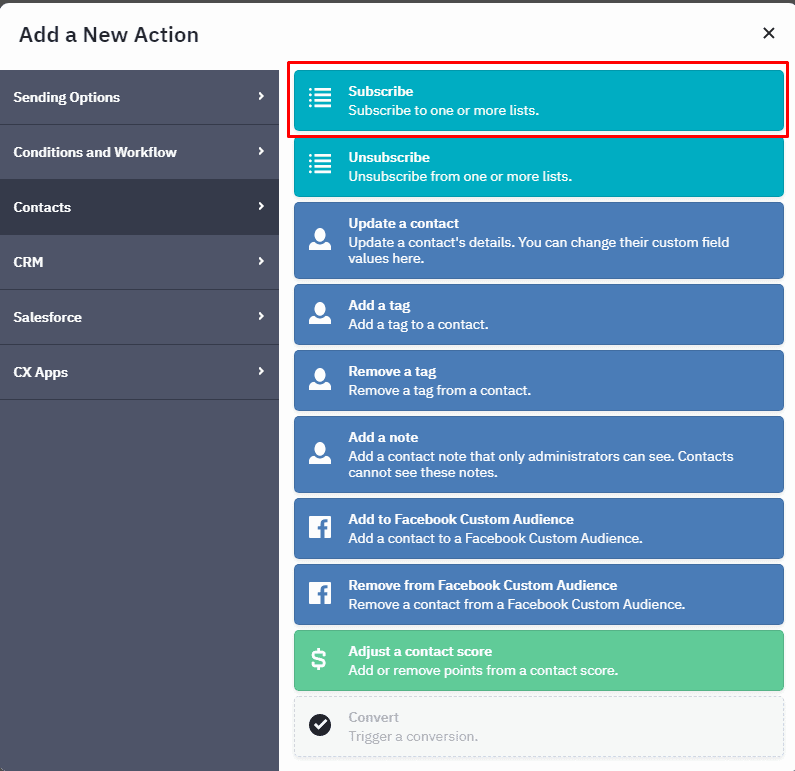Click 'Add a tag to a contact.' description
The height and width of the screenshot is (771, 795).
tap(418, 324)
